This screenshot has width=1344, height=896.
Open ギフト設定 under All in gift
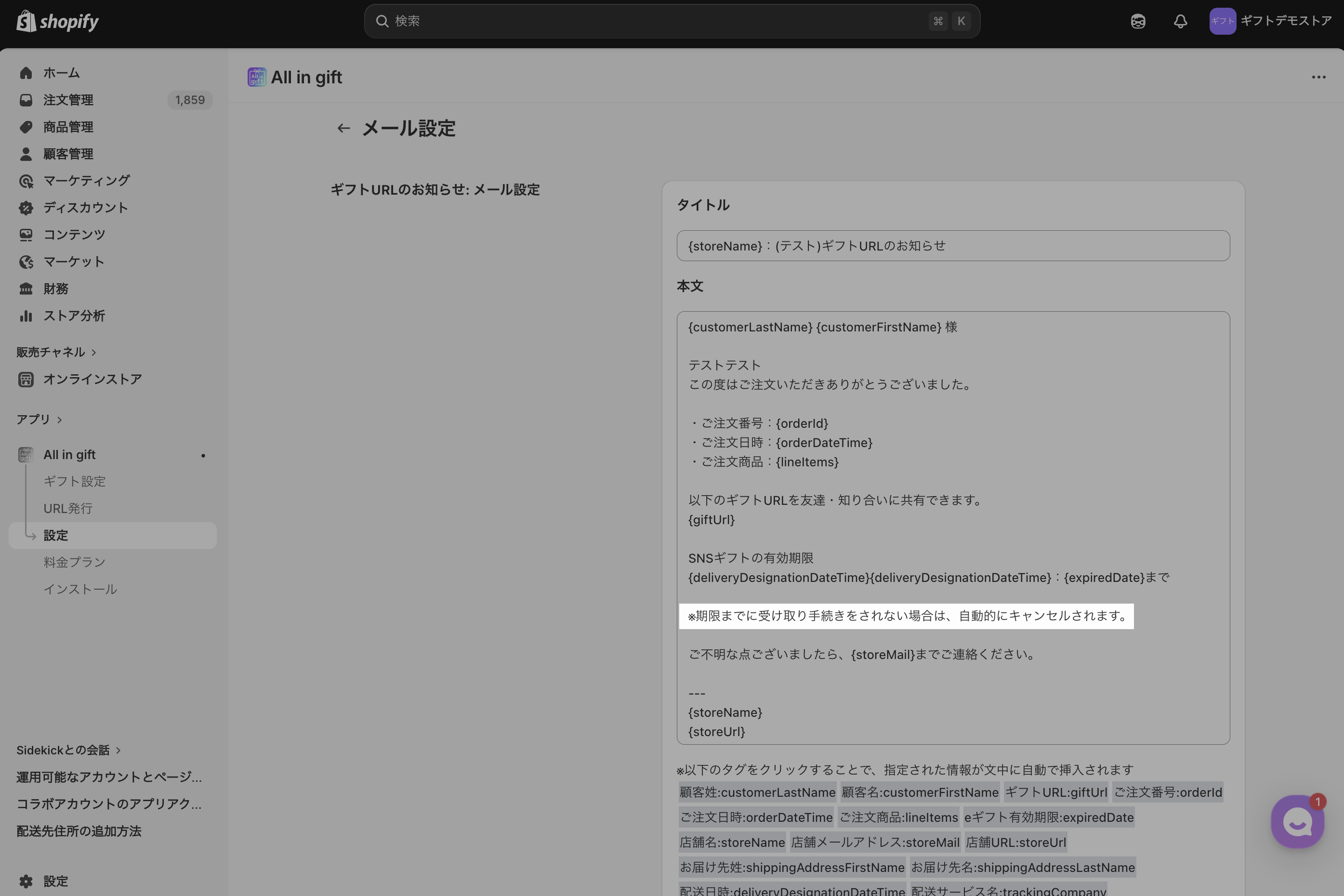click(74, 481)
